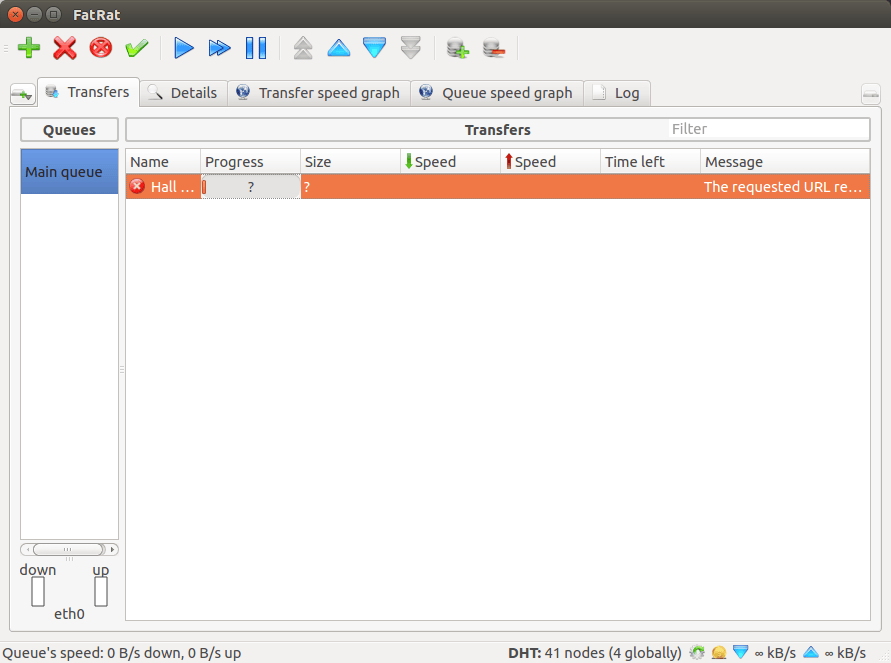Move transfer down one position
Image resolution: width=891 pixels, height=663 pixels.
pyautogui.click(x=374, y=48)
